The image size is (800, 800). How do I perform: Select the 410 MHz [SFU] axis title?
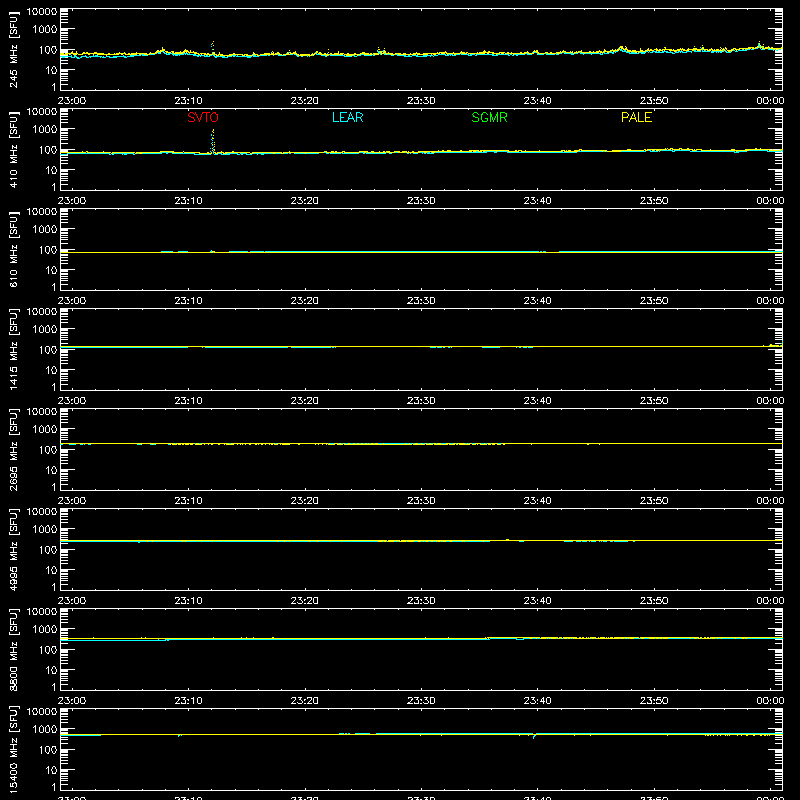click(14, 149)
